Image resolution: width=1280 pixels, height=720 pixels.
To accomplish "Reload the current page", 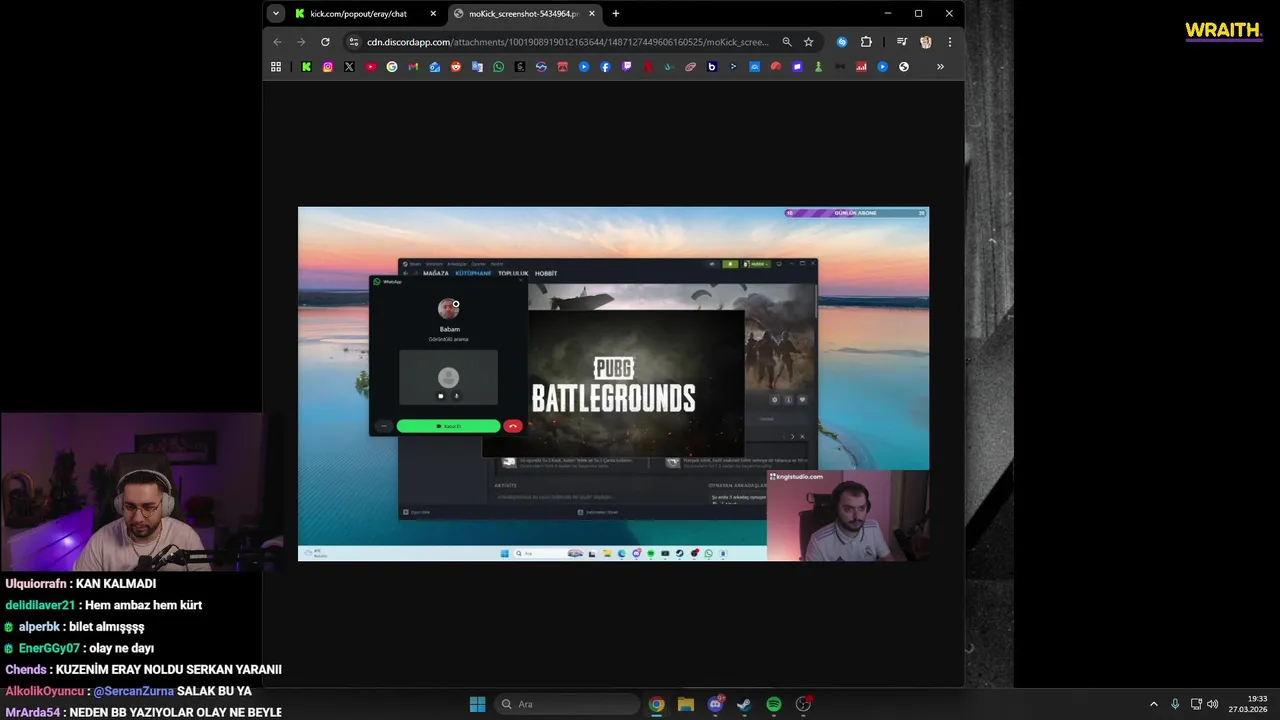I will [325, 42].
